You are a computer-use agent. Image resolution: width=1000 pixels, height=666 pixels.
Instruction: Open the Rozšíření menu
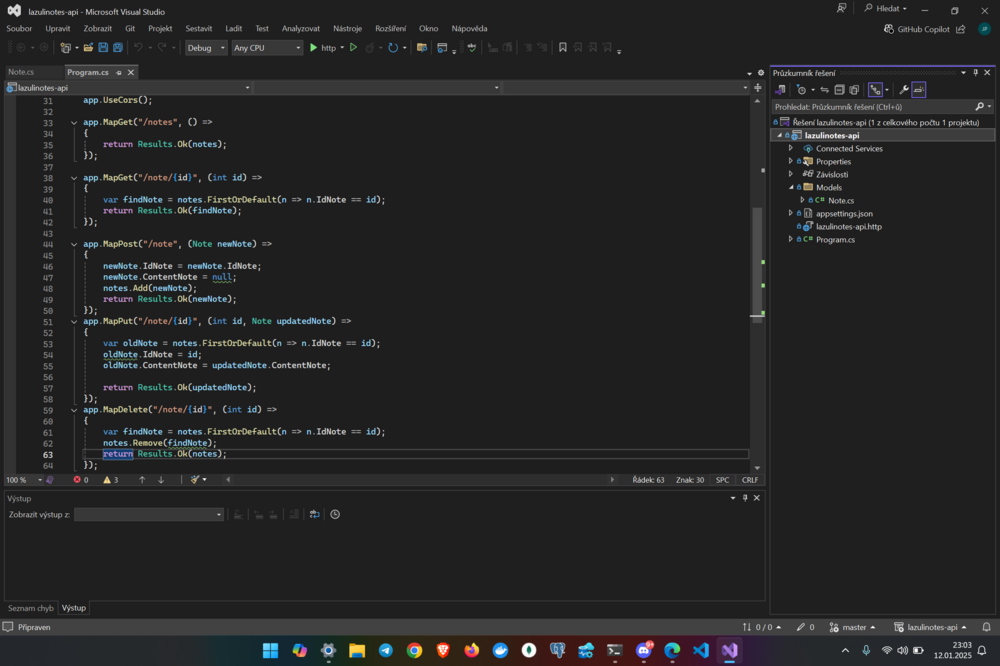coord(390,29)
